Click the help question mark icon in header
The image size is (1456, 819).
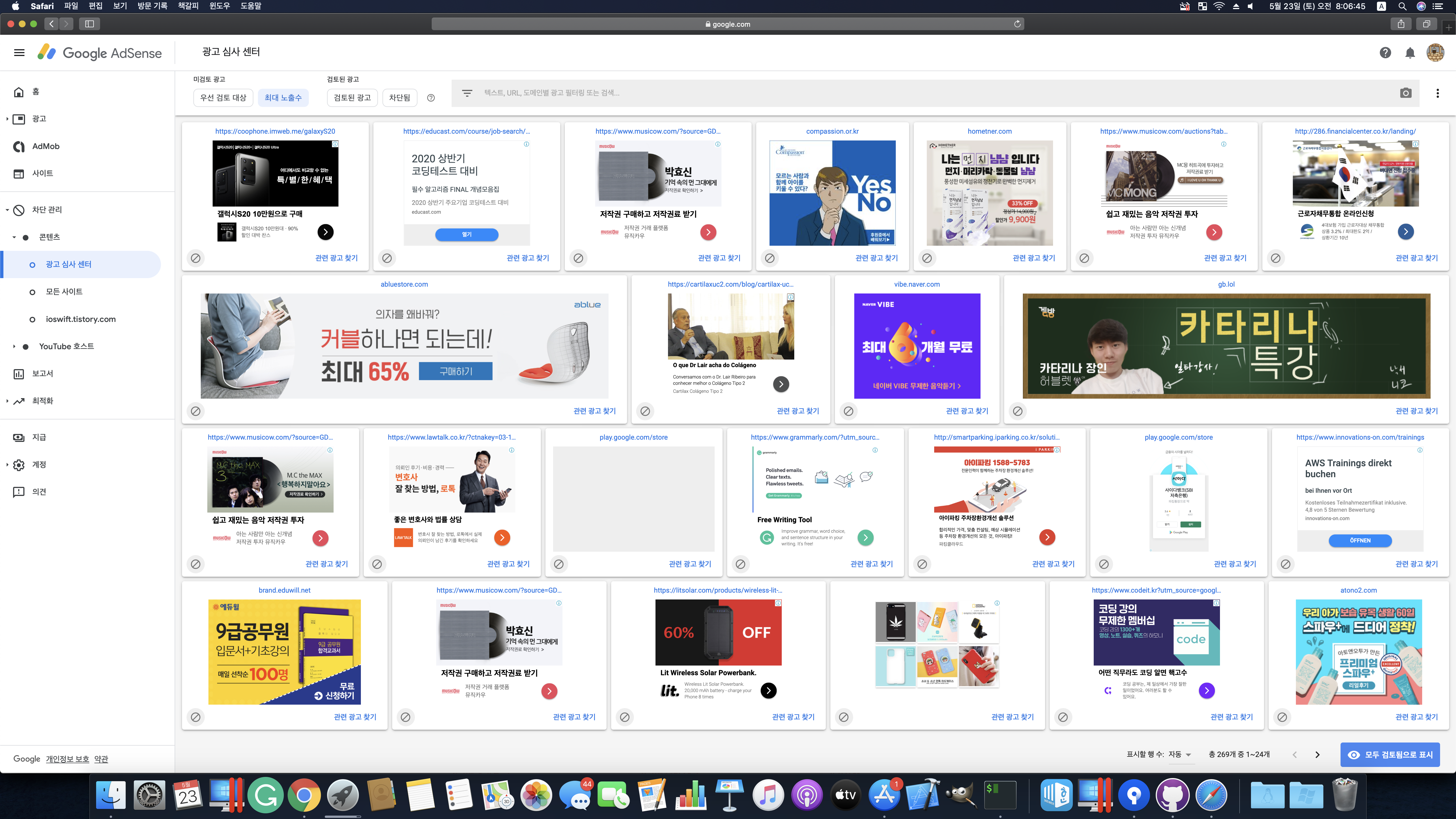click(x=1385, y=53)
